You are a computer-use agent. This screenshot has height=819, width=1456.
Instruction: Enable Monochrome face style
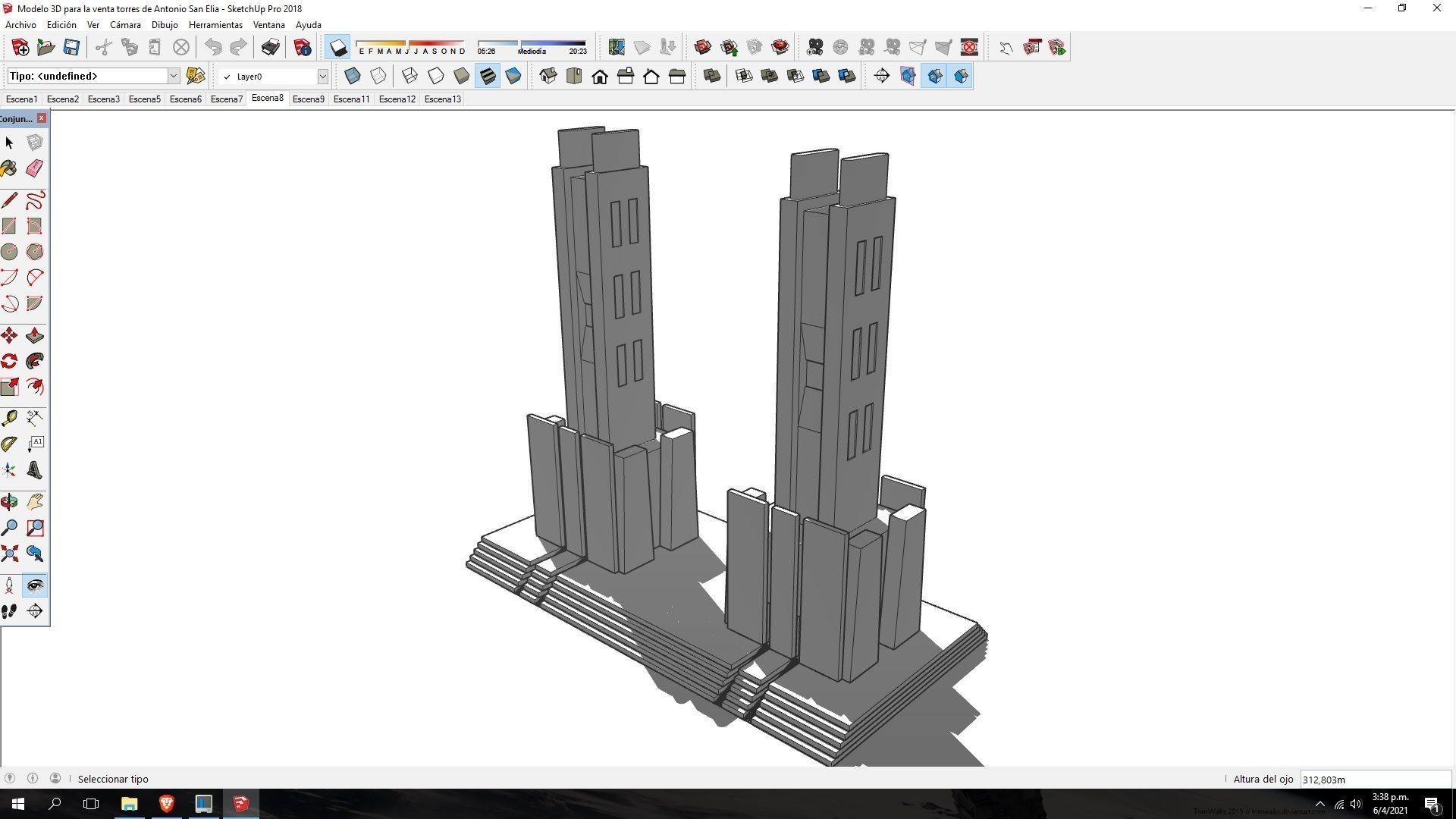[513, 76]
